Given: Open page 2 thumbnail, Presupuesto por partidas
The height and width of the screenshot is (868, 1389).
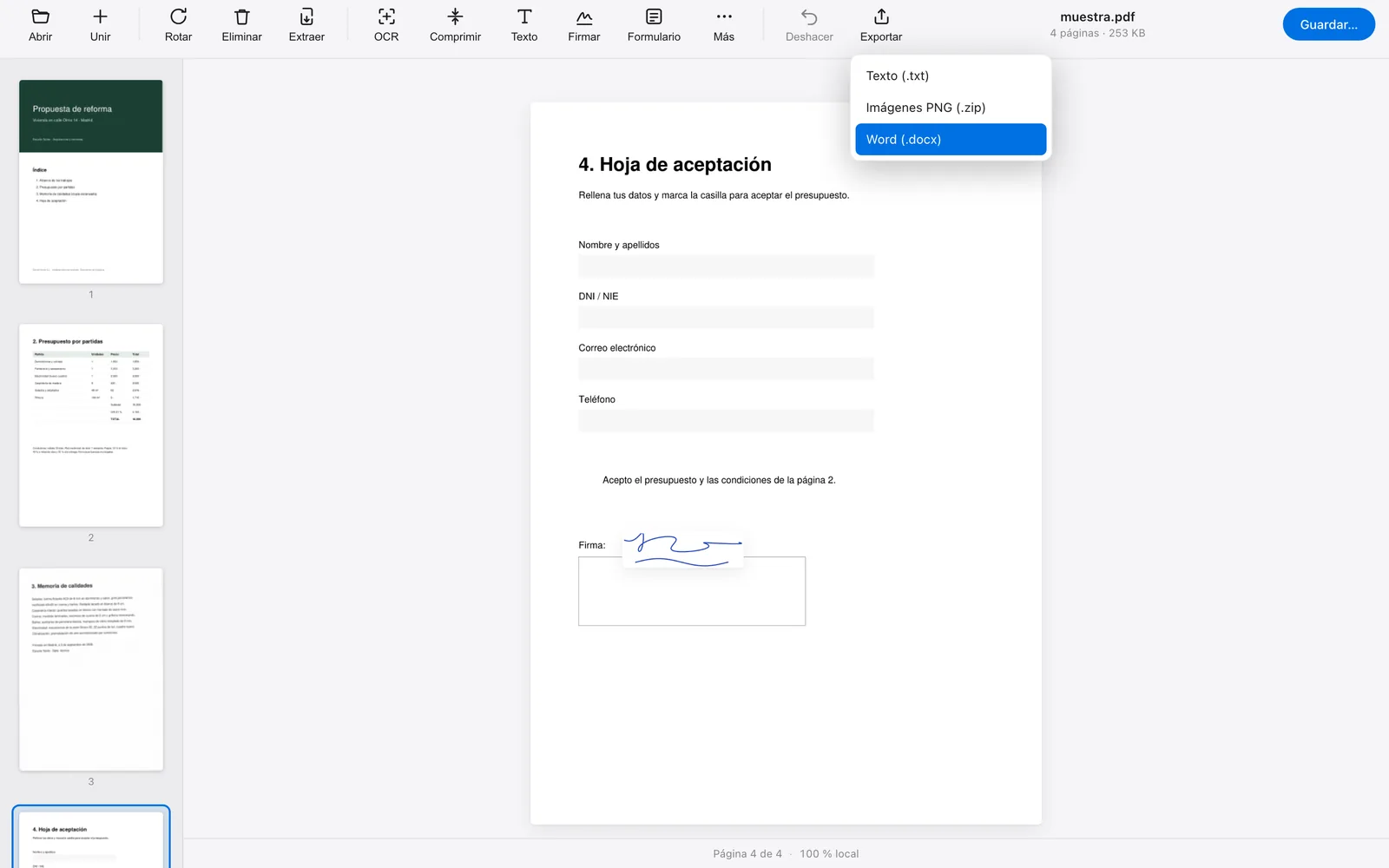Looking at the screenshot, I should pos(91,425).
